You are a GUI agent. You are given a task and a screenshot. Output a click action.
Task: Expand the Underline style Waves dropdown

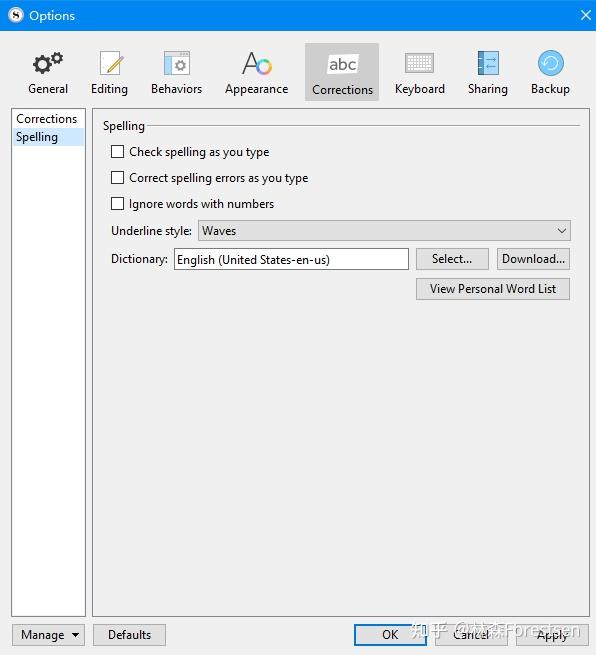point(384,231)
